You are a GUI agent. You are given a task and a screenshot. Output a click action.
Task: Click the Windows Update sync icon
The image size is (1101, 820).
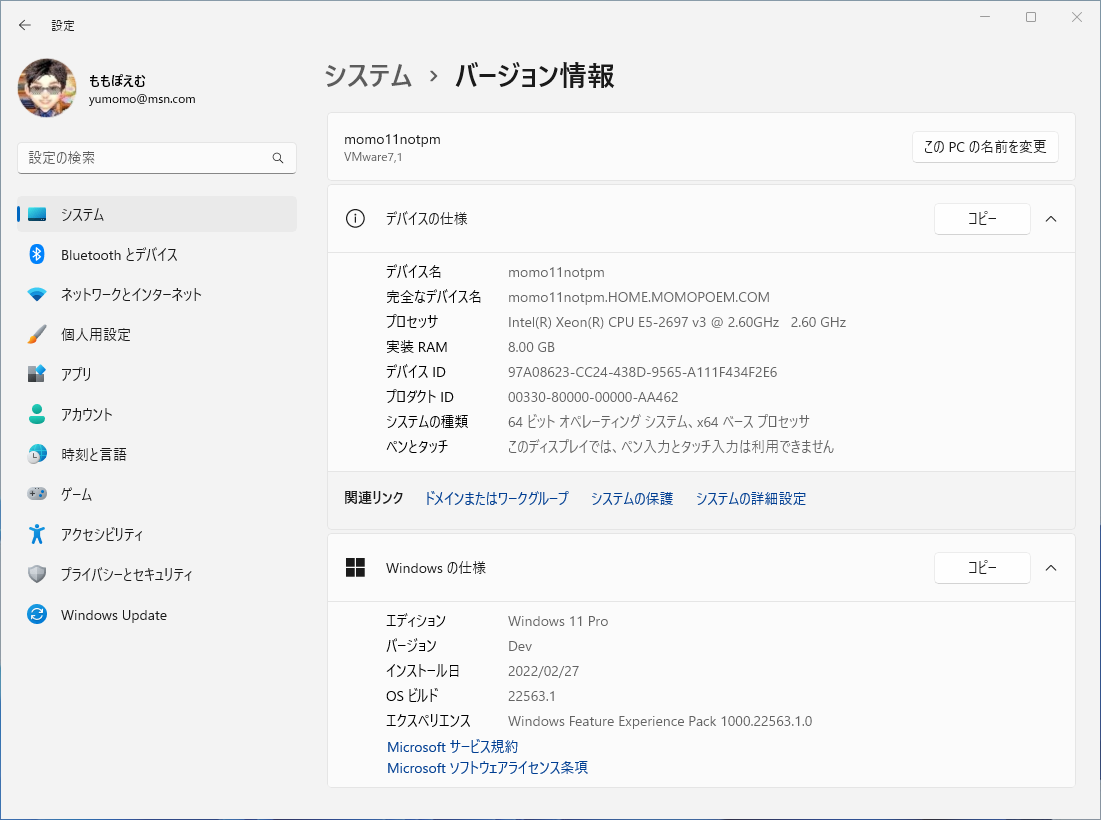37,614
